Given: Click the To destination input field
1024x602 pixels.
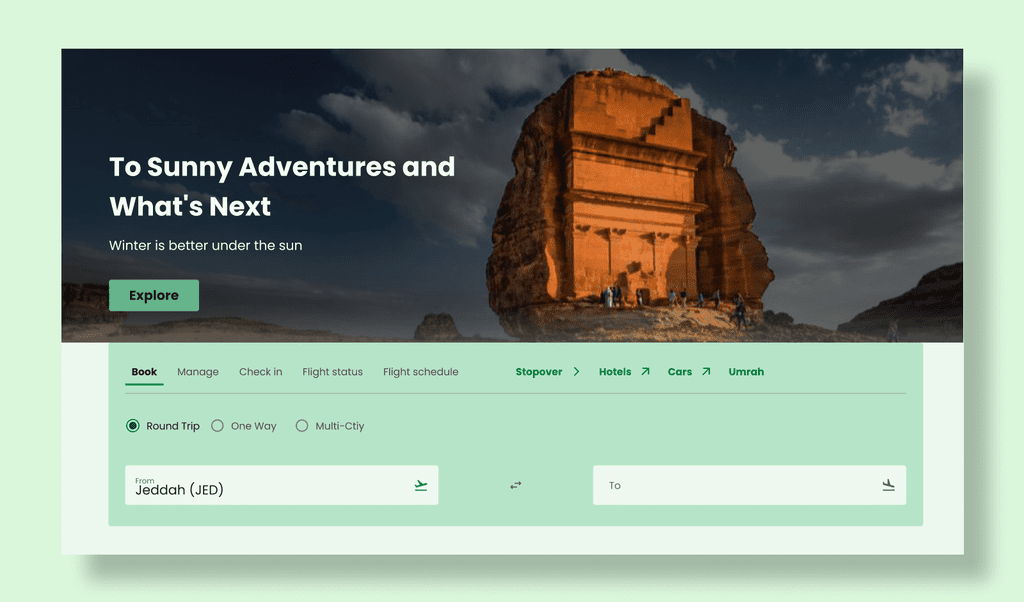Looking at the screenshot, I should (x=749, y=485).
